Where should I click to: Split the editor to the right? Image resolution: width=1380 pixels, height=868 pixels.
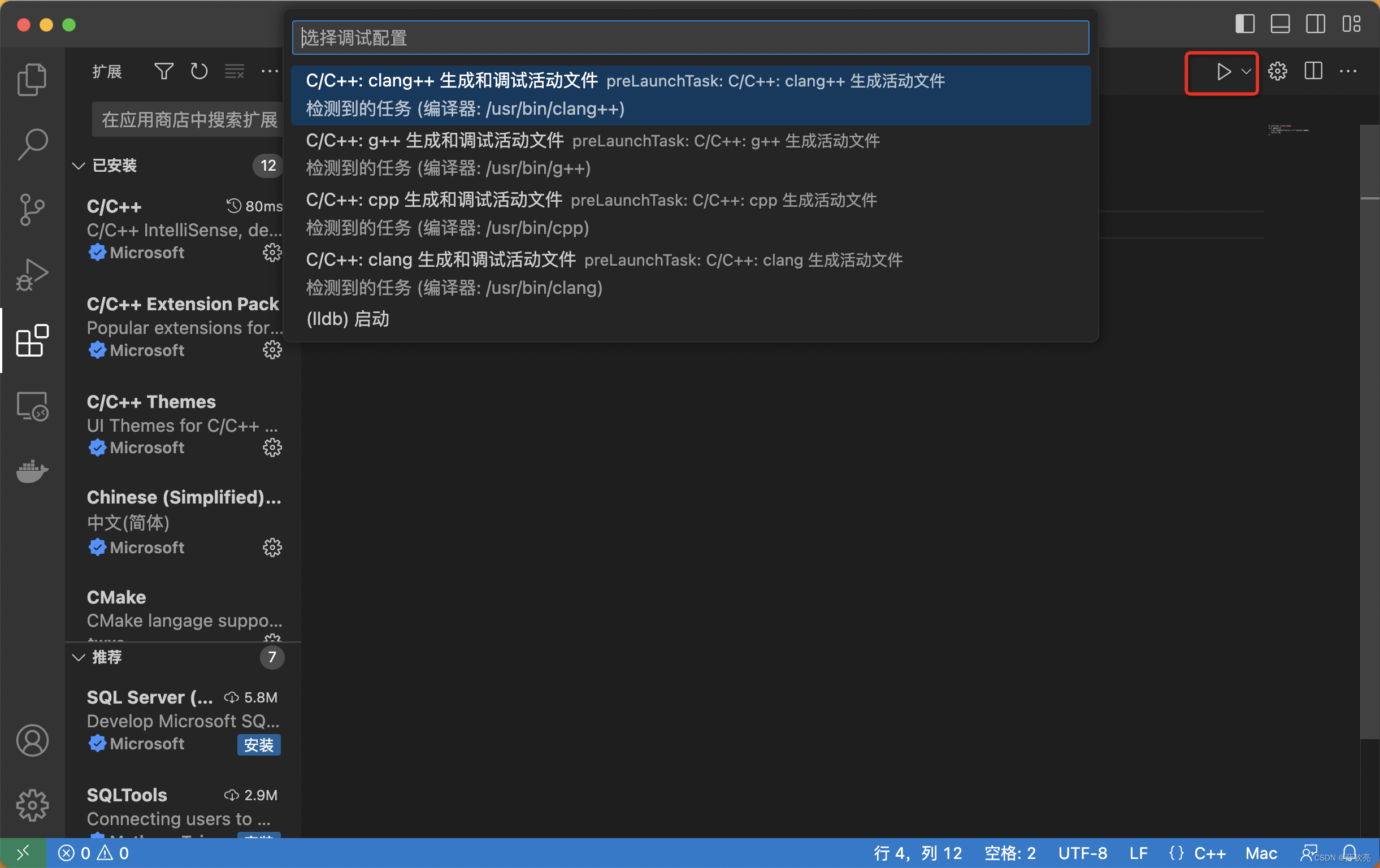1313,71
